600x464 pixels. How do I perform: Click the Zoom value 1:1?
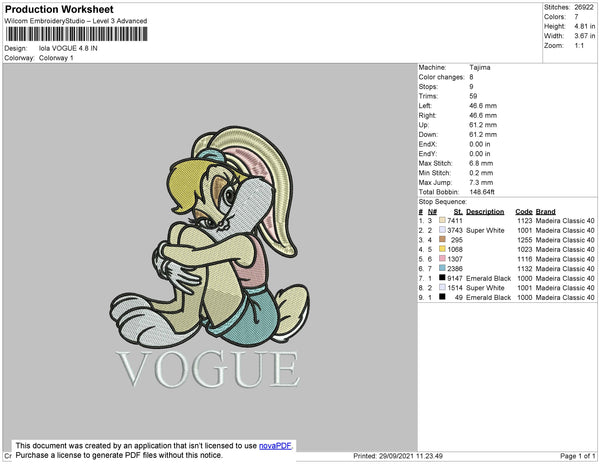pyautogui.click(x=579, y=46)
